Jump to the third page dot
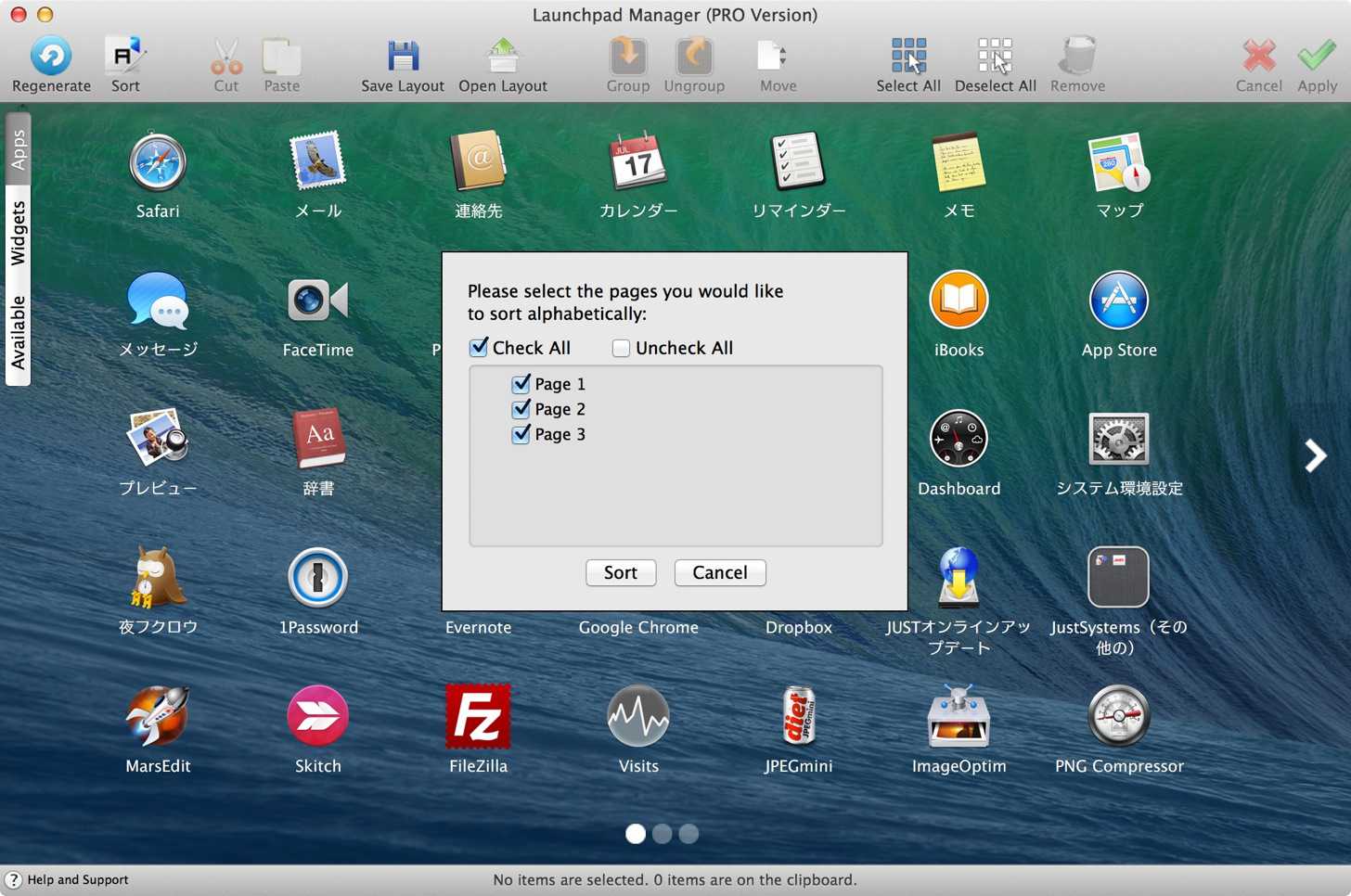Image resolution: width=1351 pixels, height=896 pixels. (688, 834)
